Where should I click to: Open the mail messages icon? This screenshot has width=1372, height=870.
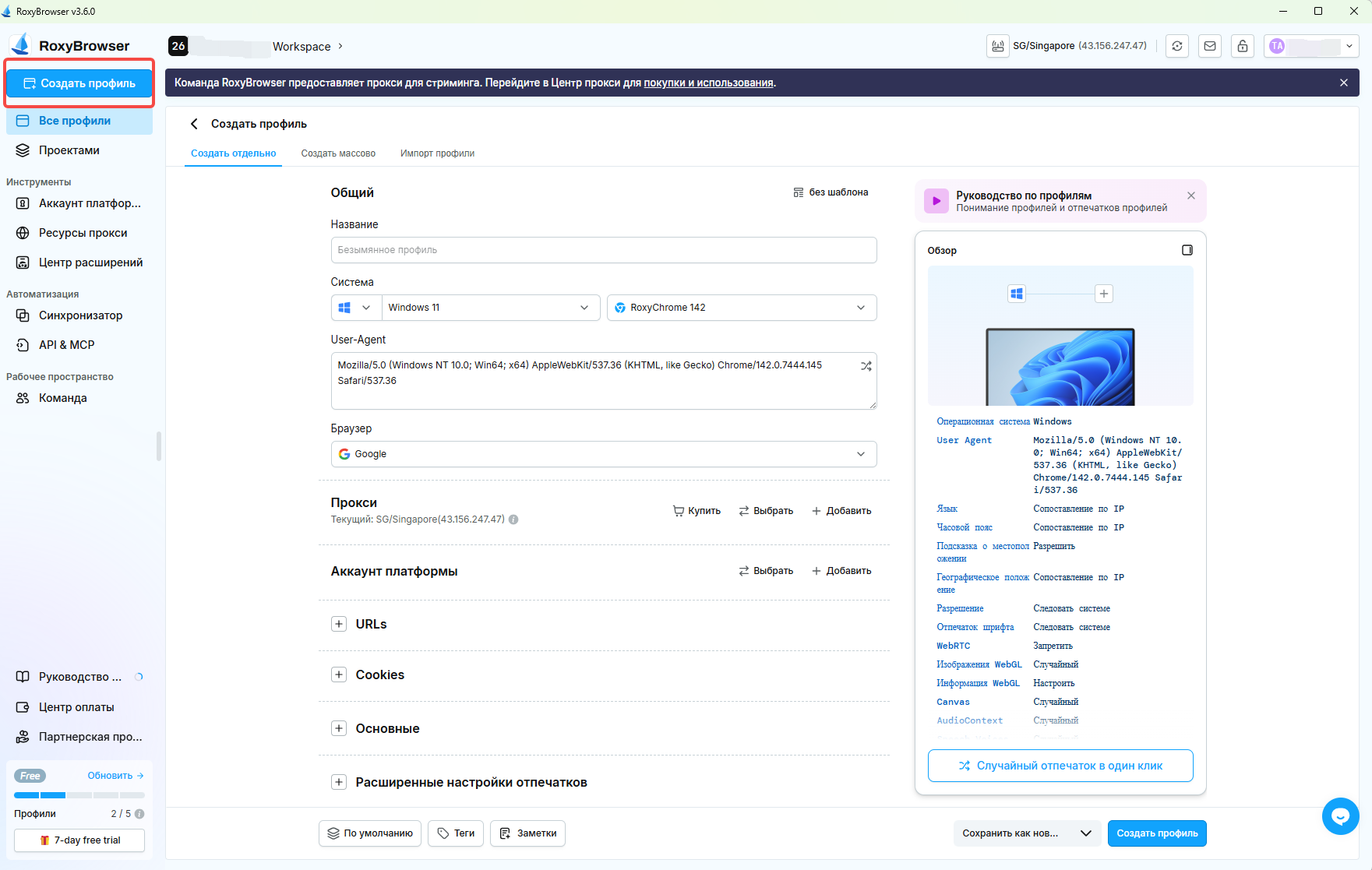(1210, 46)
